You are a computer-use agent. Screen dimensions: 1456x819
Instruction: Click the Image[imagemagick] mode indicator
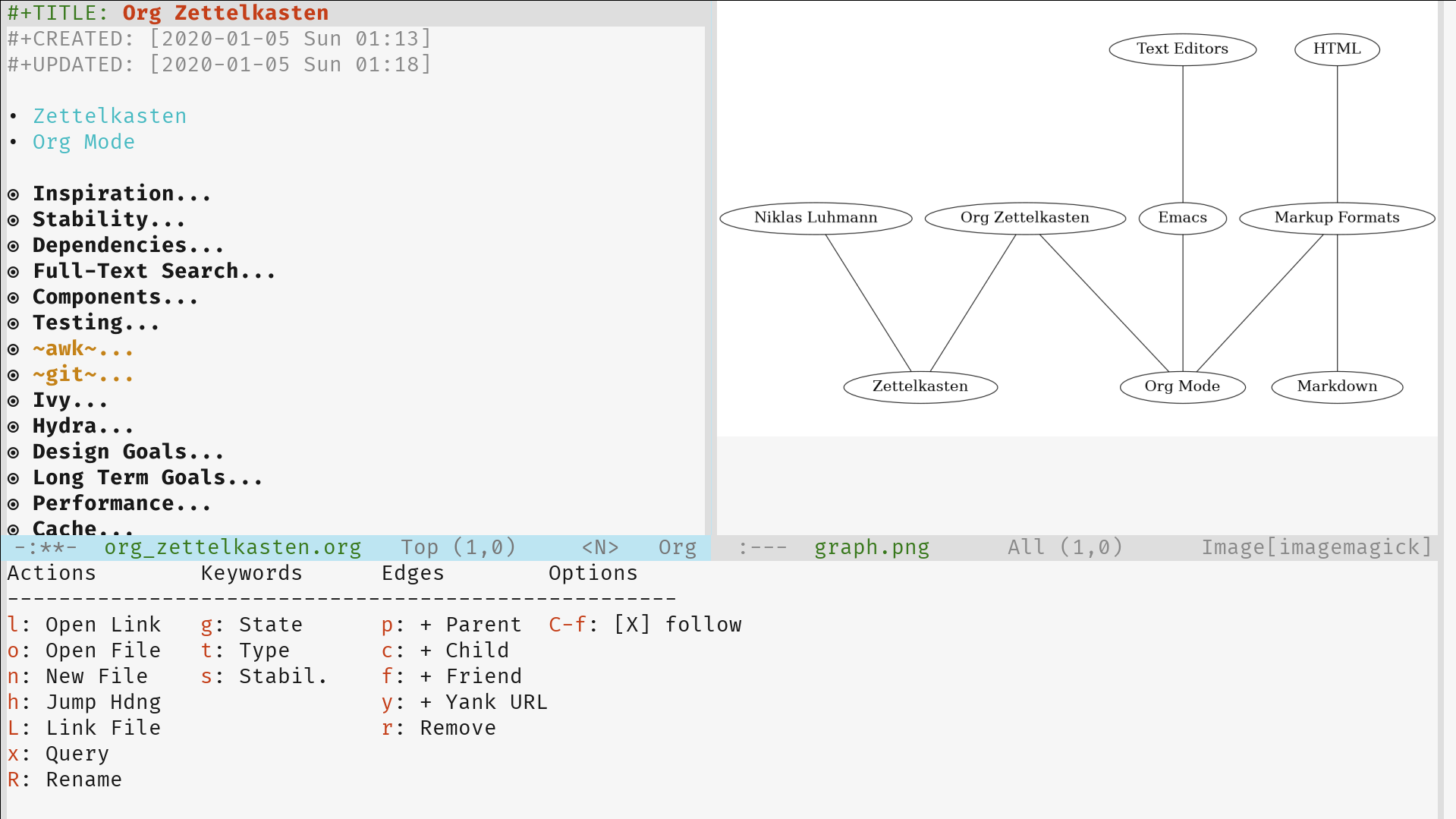1316,547
